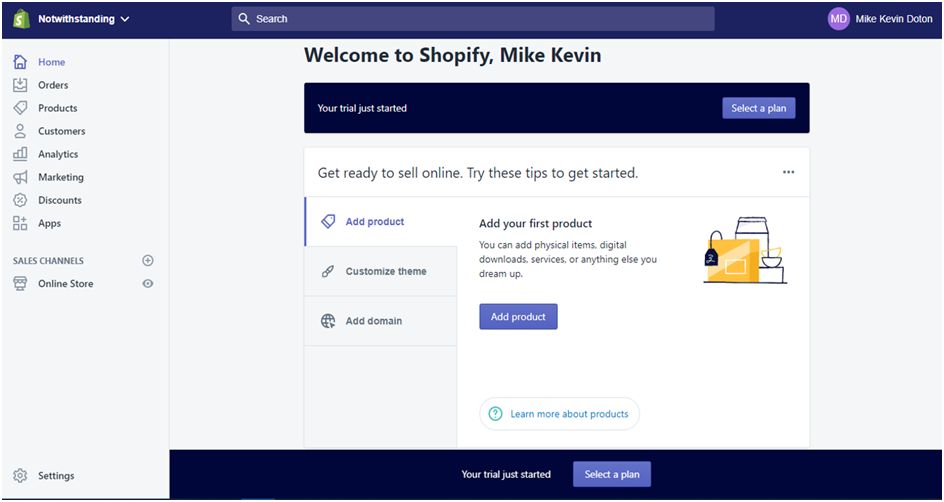
Task: Select the Customize theme tab
Action: click(x=385, y=271)
